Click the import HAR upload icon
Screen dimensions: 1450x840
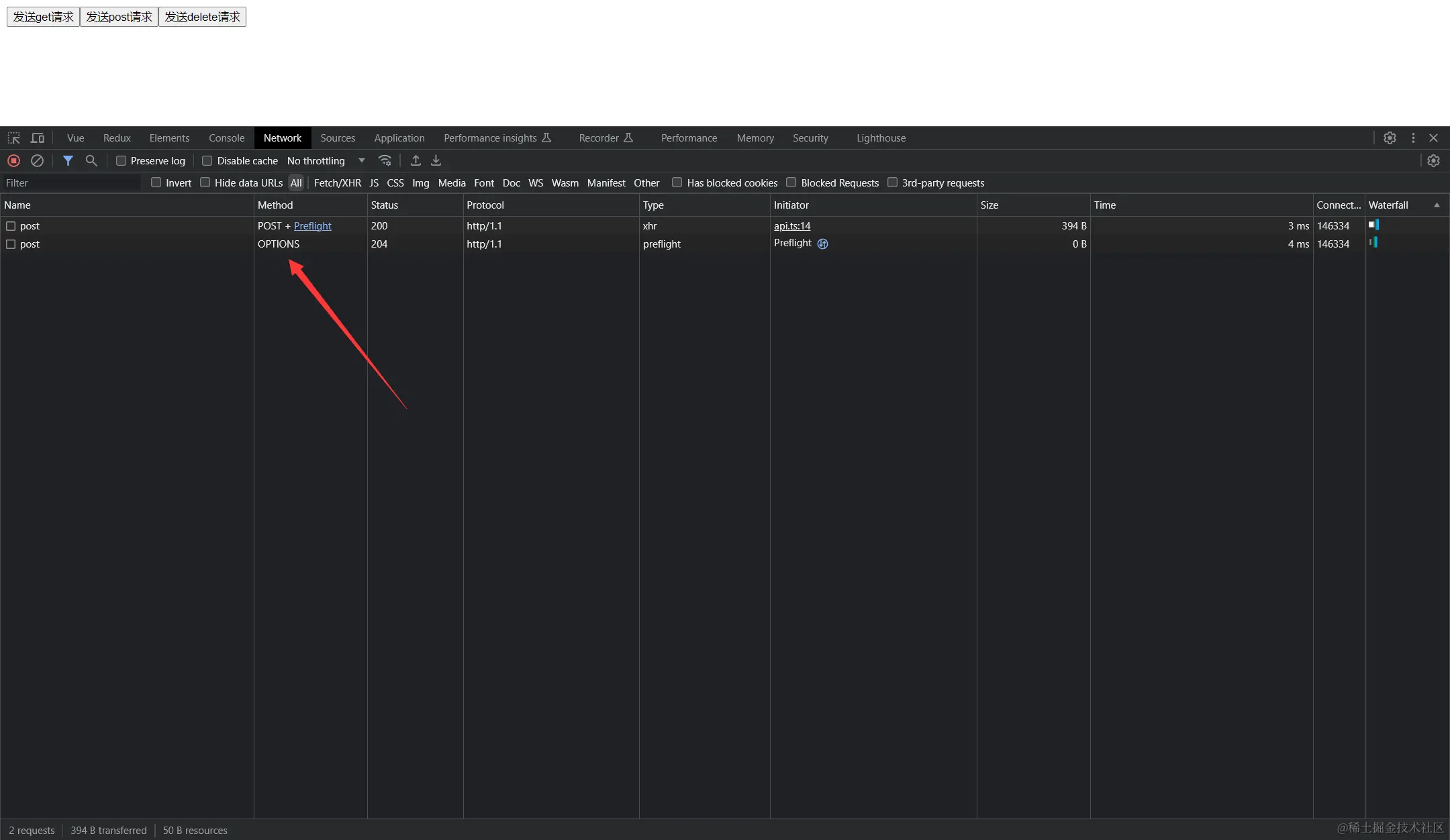click(416, 161)
